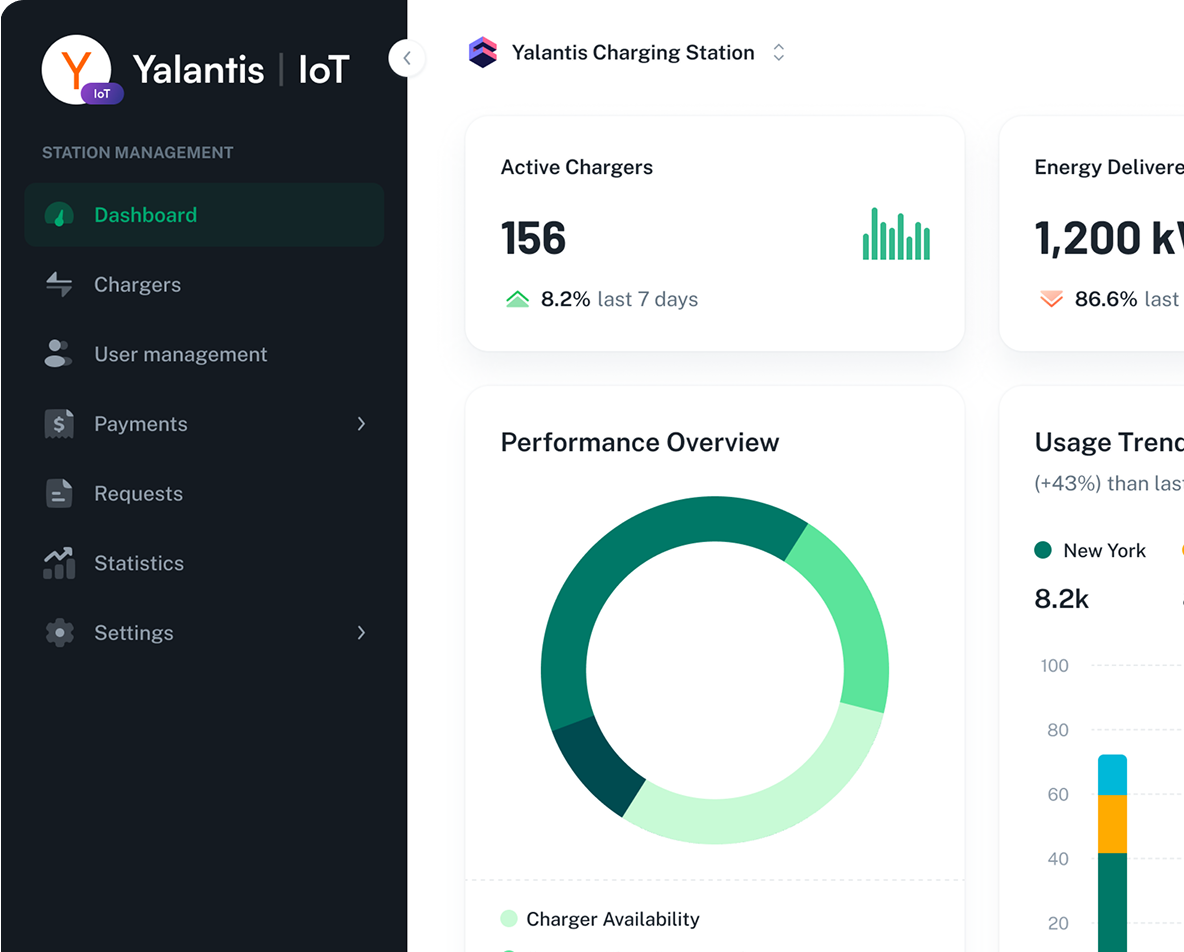The image size is (1184, 952).
Task: Click the Active Chargers 156 value
Action: (x=533, y=239)
